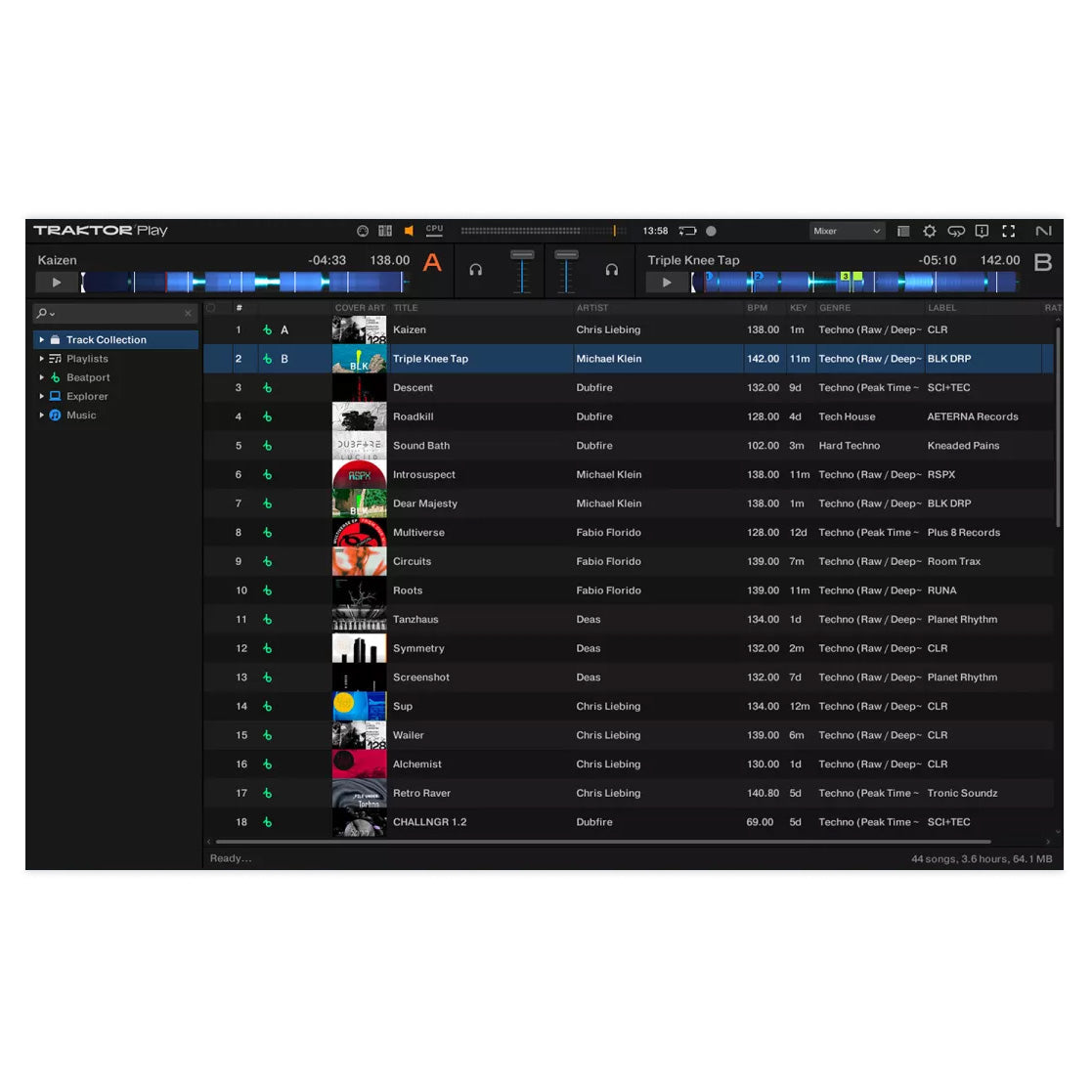1092x1092 pixels.
Task: Open Explorer in the sidebar
Action: point(87,396)
